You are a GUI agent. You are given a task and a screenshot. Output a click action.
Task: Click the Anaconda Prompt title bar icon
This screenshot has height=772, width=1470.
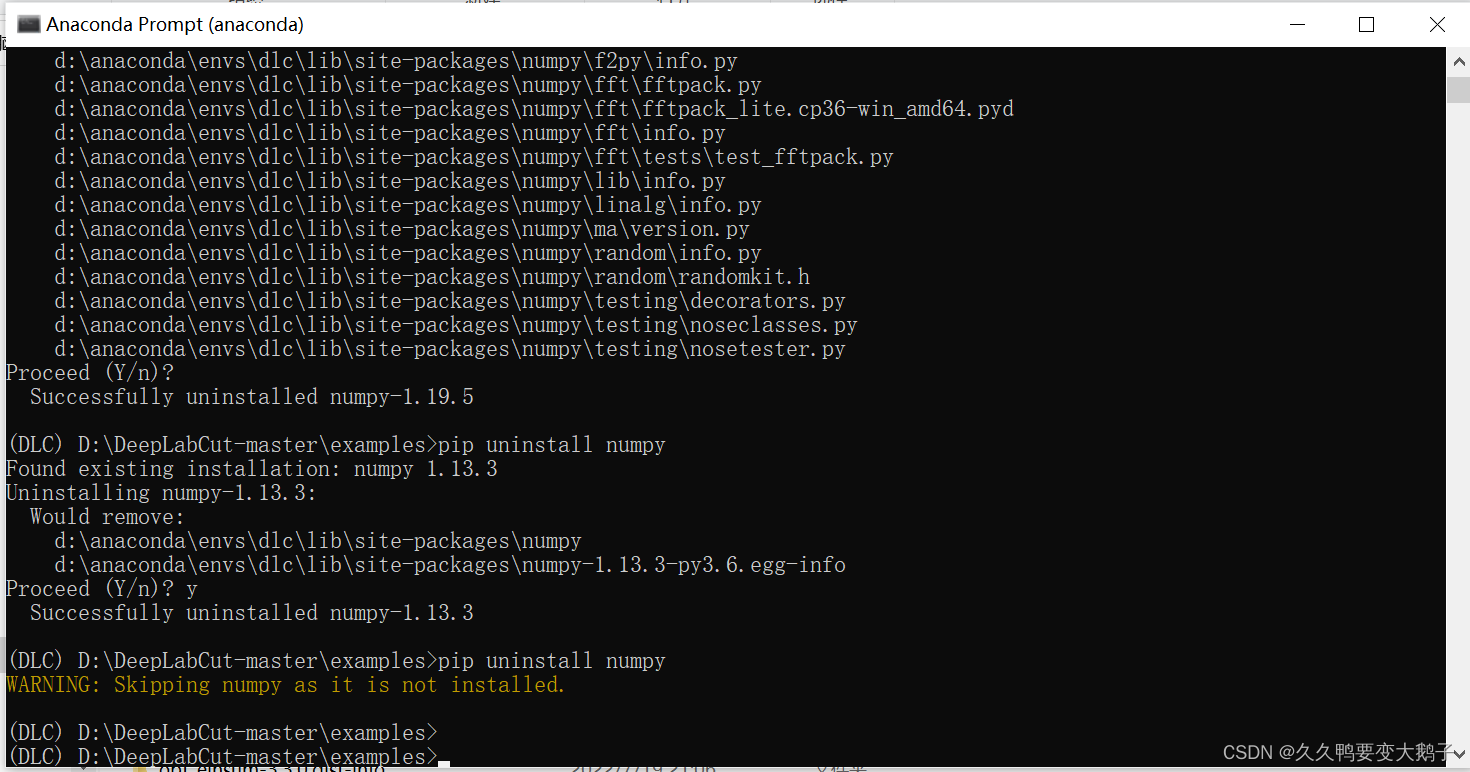(x=28, y=24)
